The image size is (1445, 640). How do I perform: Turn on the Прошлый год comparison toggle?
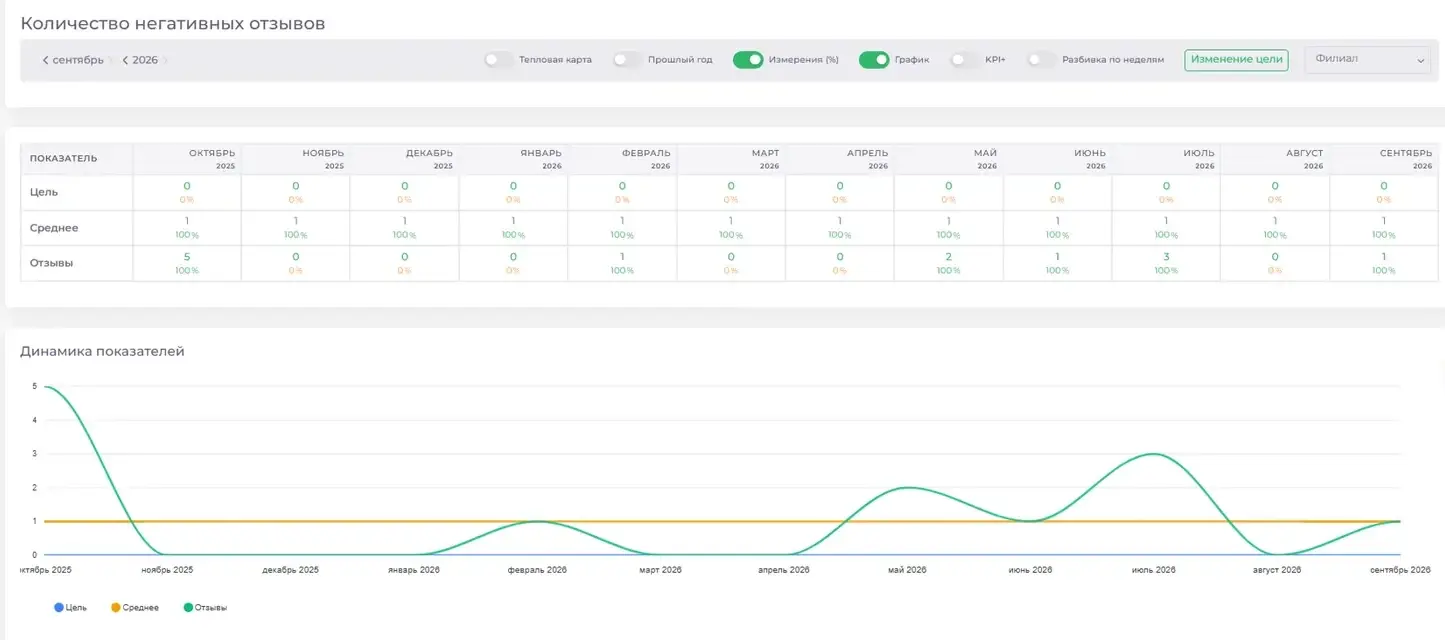627,60
